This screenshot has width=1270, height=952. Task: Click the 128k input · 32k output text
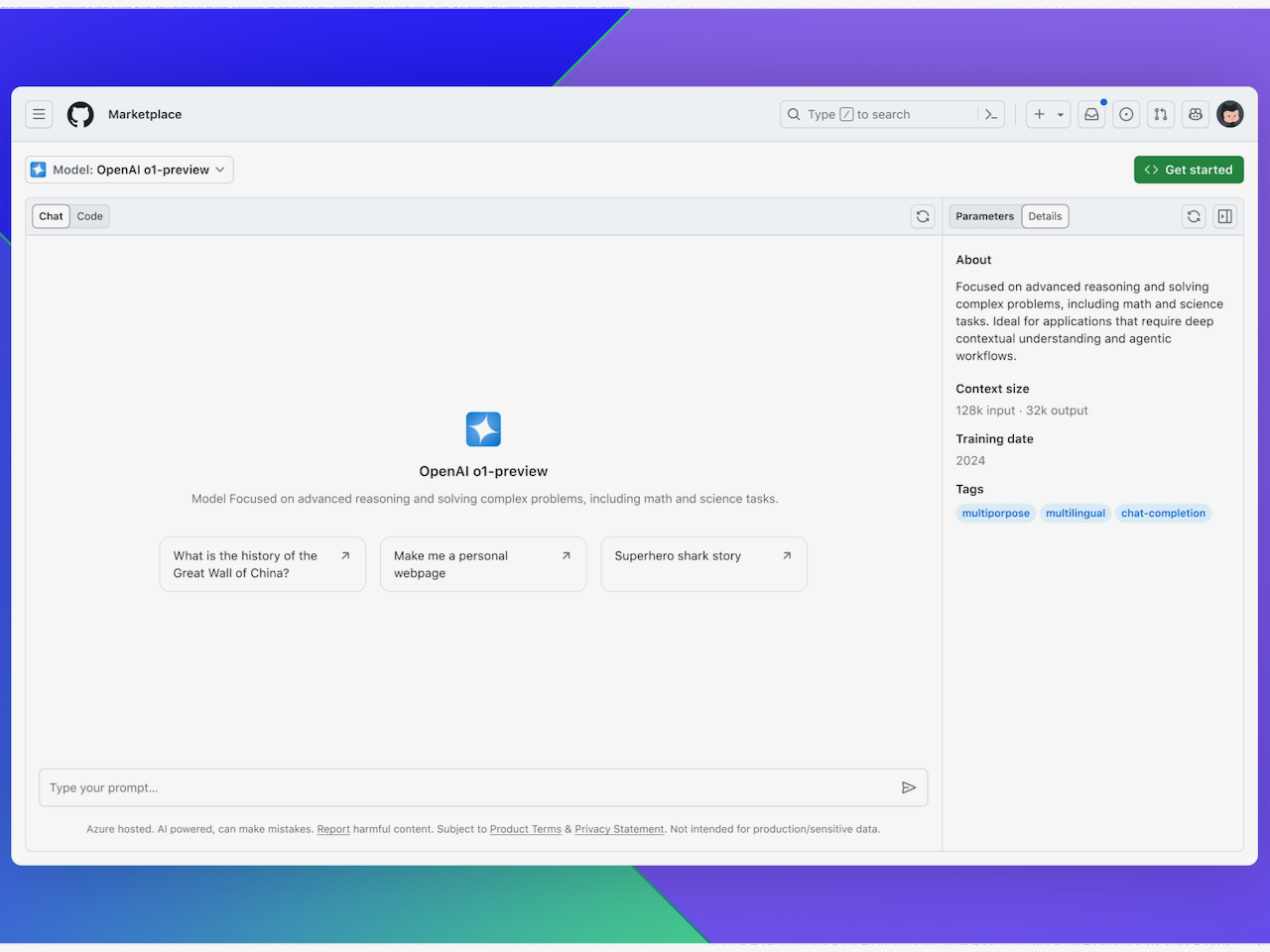point(1022,411)
